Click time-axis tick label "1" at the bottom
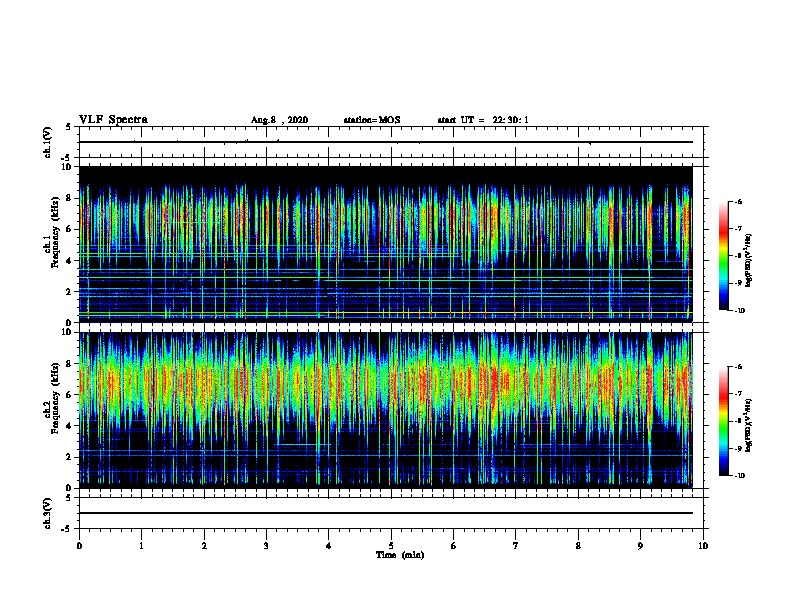The width and height of the screenshot is (792, 612). coord(141,545)
